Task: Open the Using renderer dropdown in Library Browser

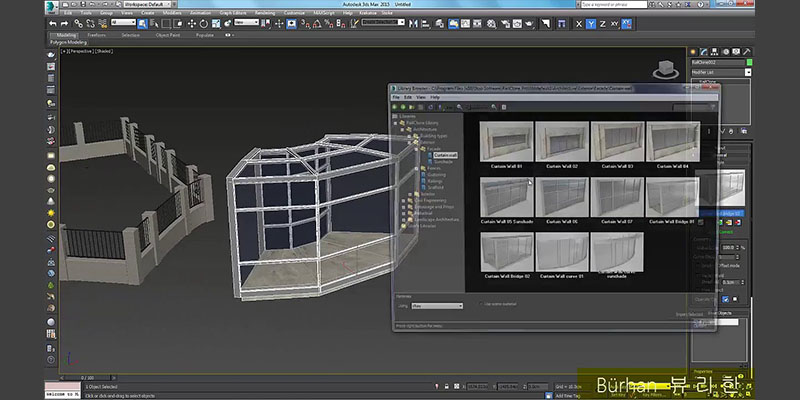Action: (437, 306)
